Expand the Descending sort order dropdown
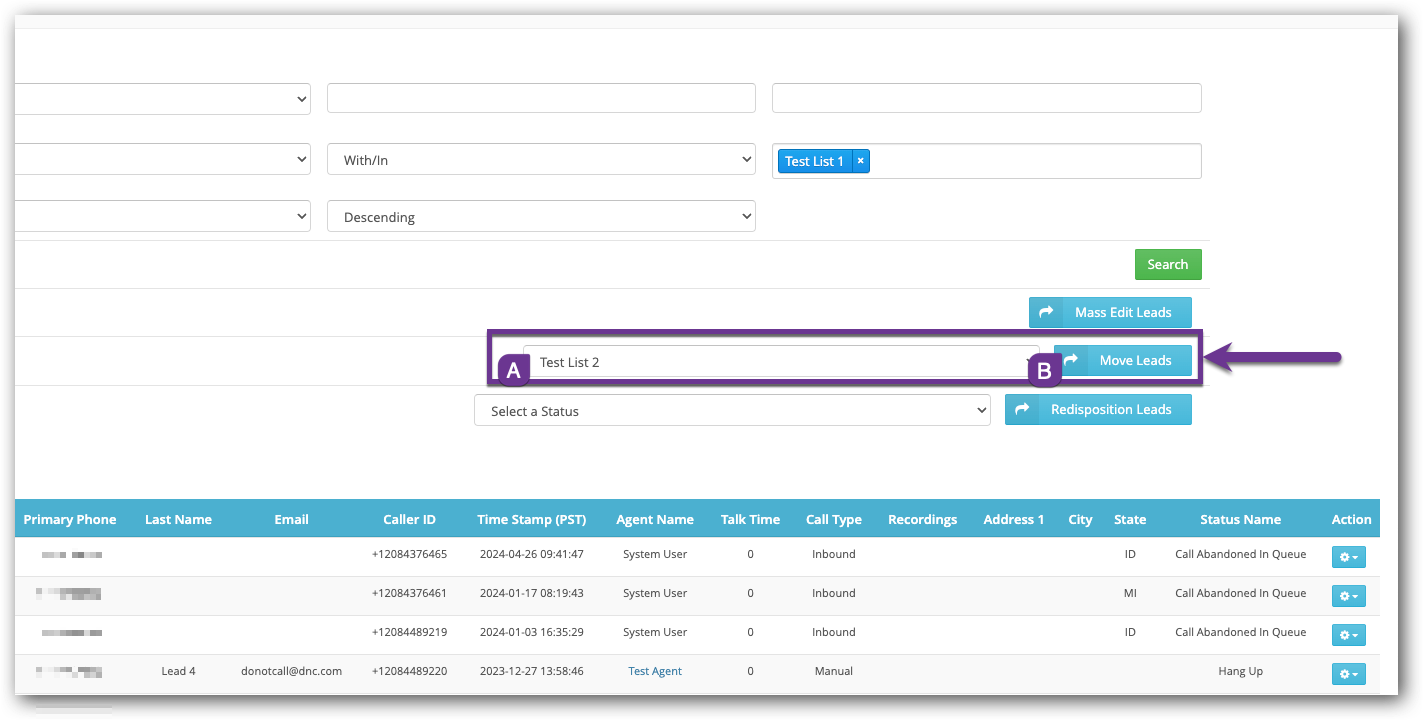This screenshot has height=720, width=1423. click(541, 217)
